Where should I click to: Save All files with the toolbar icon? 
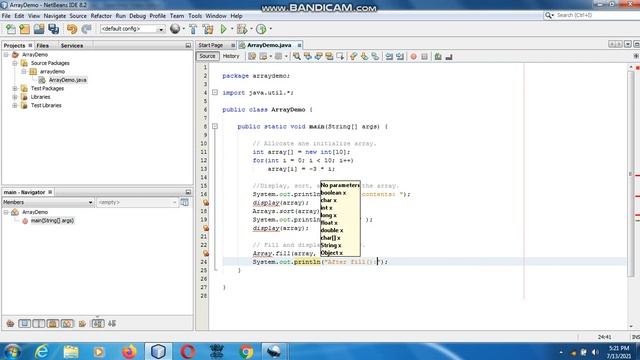coord(53,29)
